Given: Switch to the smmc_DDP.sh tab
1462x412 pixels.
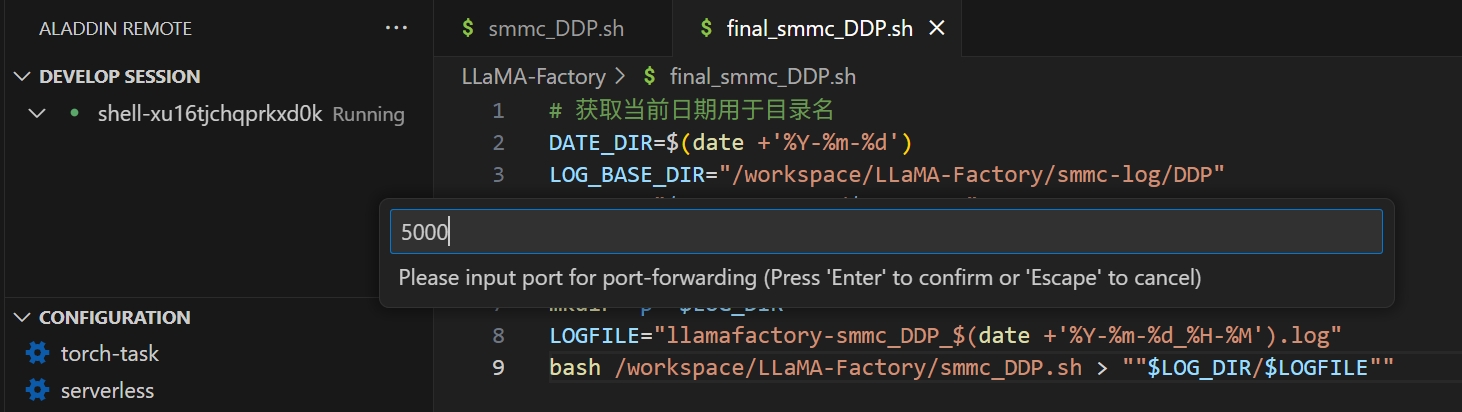Looking at the screenshot, I should coord(555,29).
